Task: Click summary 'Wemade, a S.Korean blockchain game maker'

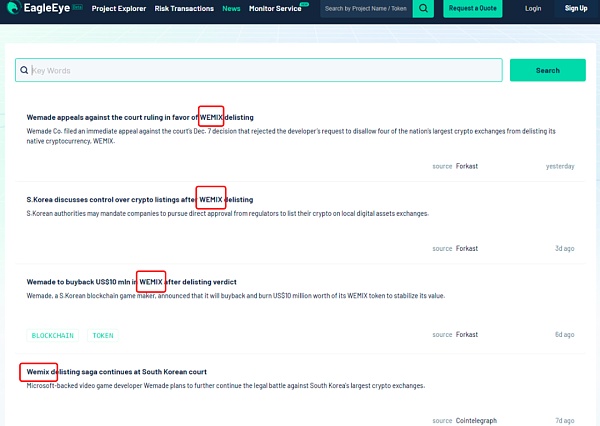Action: coord(235,295)
